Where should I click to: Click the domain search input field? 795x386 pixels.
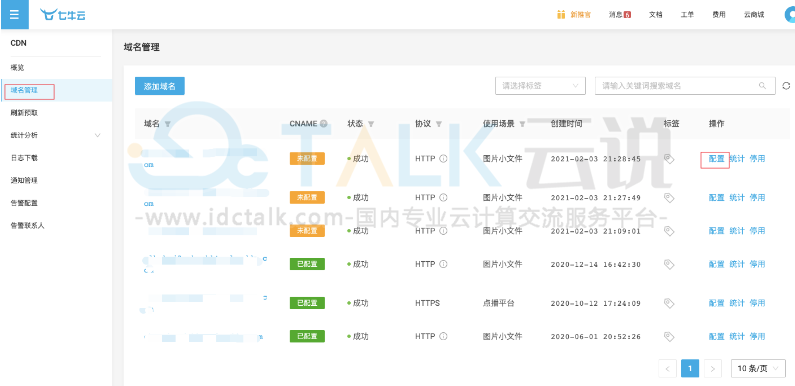[684, 86]
